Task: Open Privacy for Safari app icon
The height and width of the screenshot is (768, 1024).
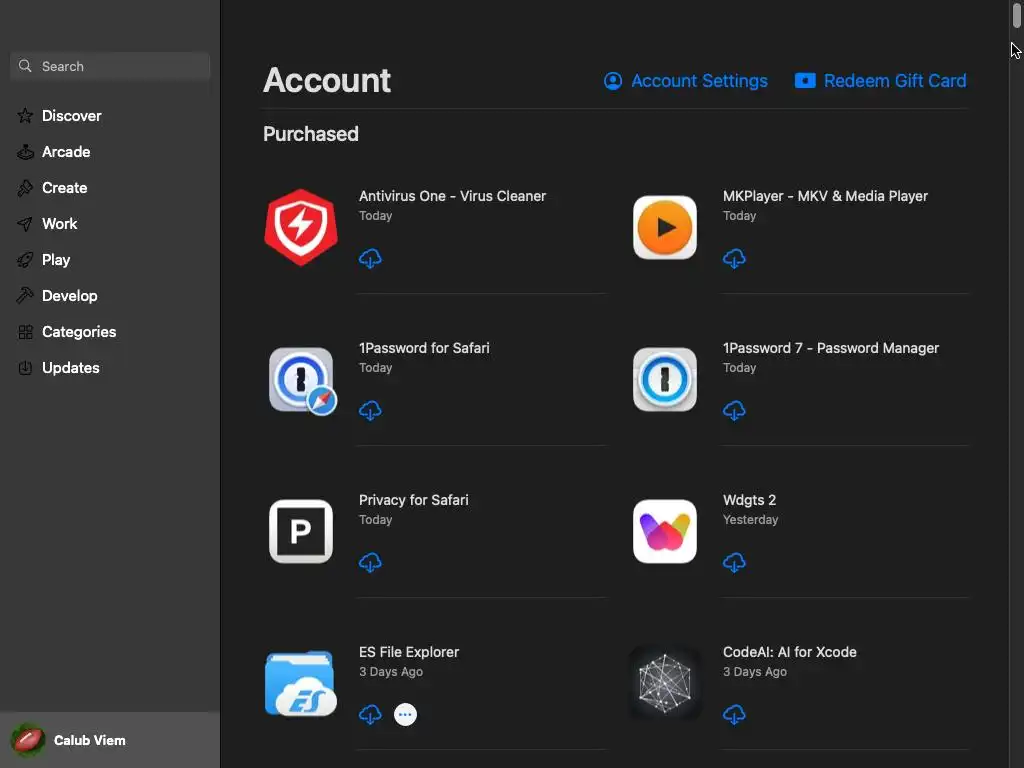Action: pos(301,532)
